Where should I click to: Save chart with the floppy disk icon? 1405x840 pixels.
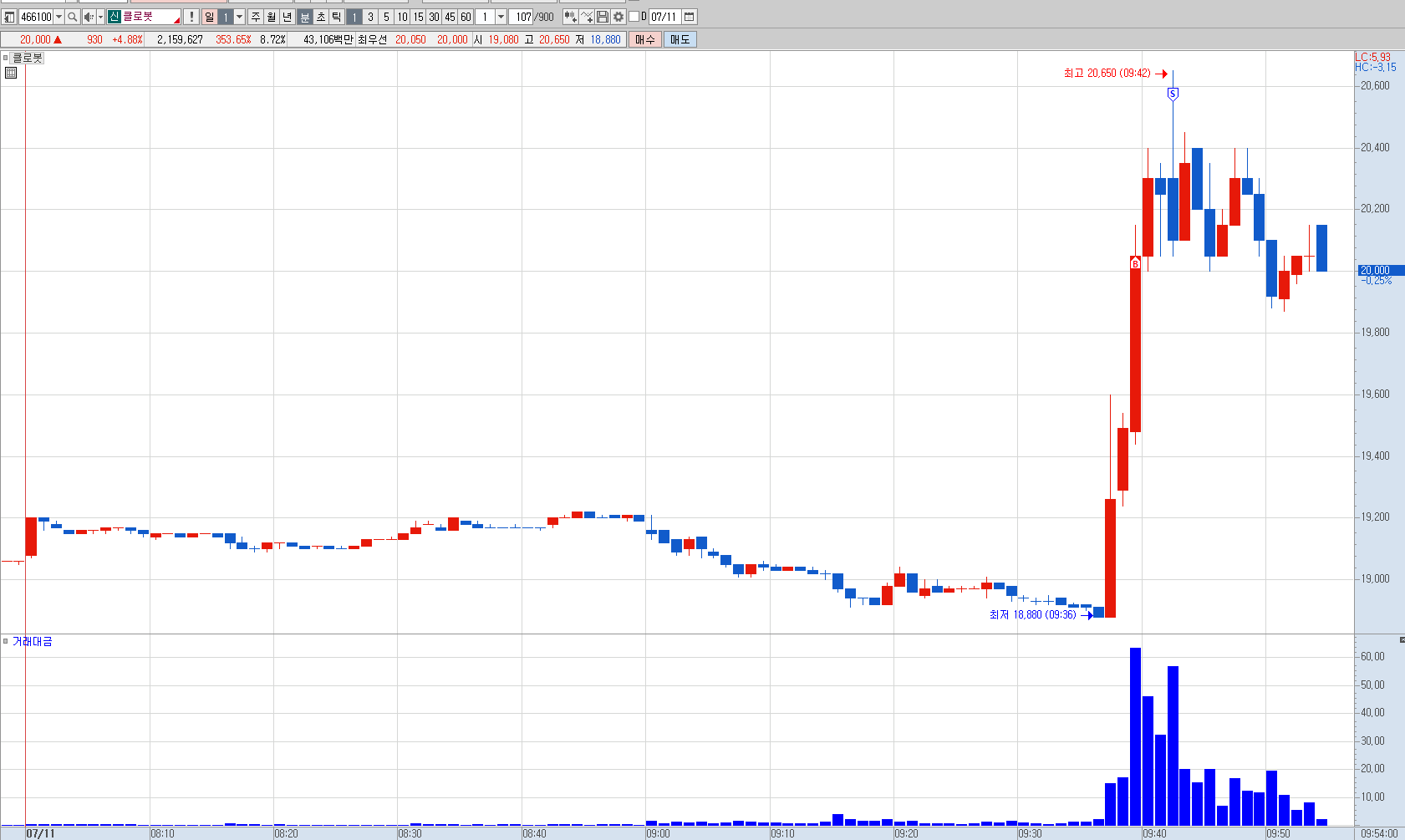[603, 17]
